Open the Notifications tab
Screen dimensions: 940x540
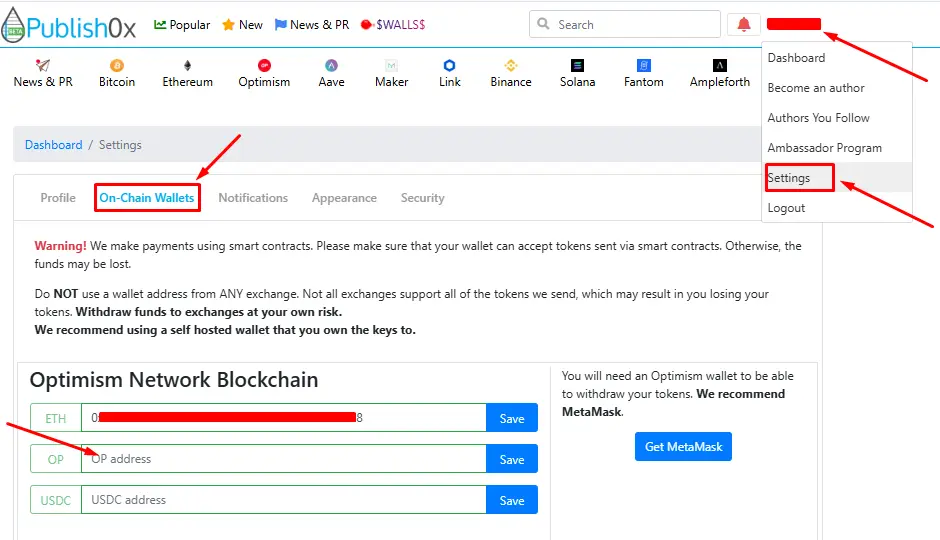point(253,198)
